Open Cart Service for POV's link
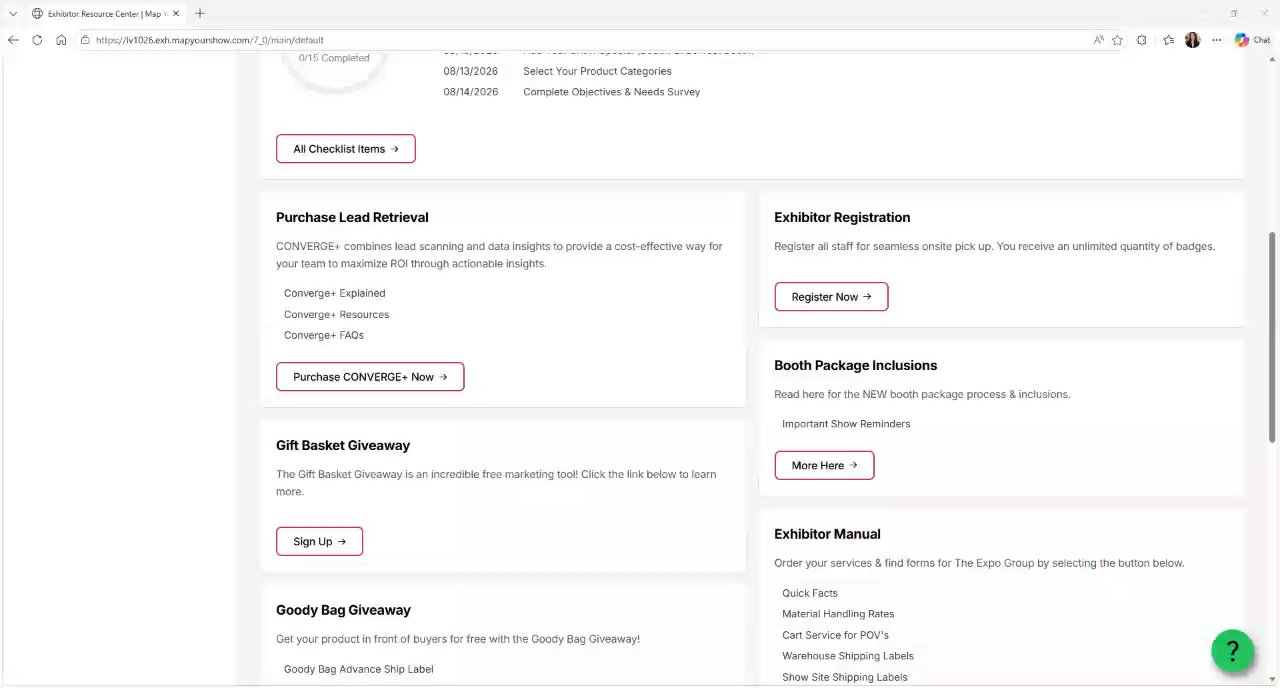This screenshot has width=1280, height=688. click(x=835, y=635)
